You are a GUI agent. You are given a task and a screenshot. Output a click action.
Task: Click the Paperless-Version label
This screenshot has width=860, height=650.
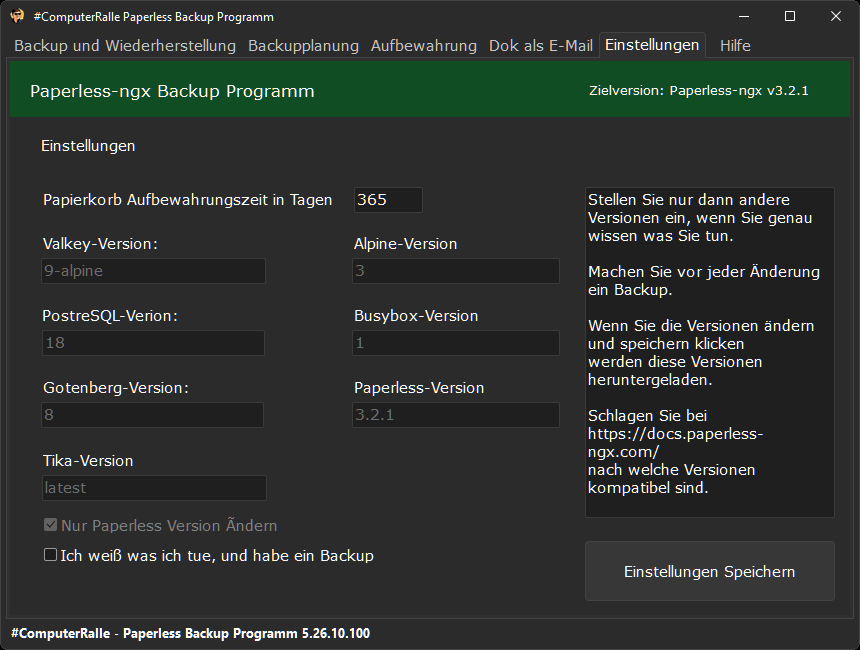[x=419, y=388]
